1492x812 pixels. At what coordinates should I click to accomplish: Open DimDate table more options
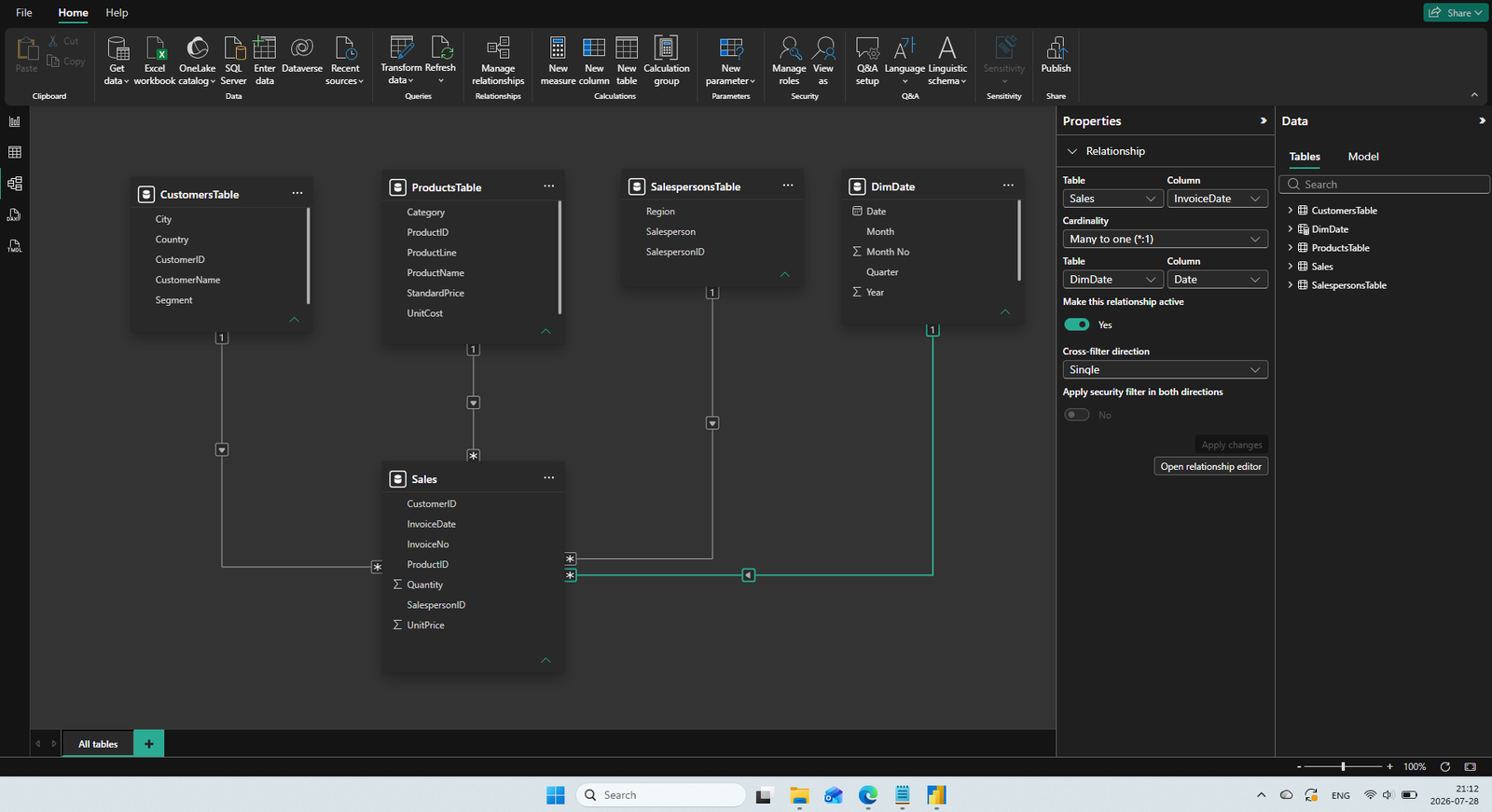tap(1008, 186)
